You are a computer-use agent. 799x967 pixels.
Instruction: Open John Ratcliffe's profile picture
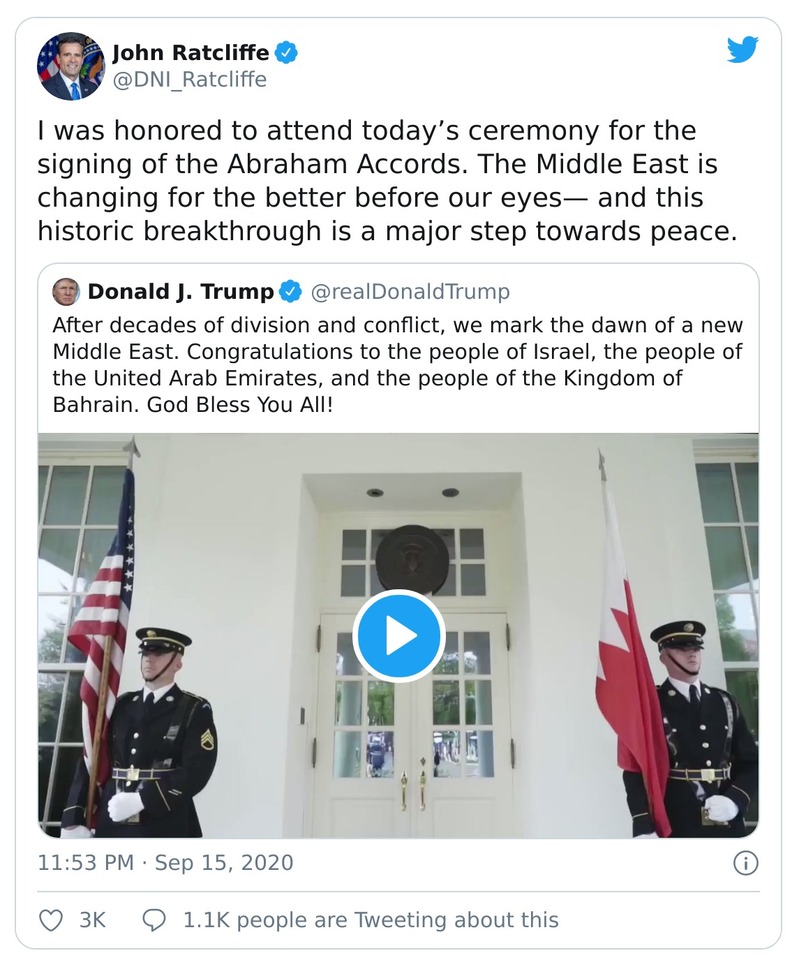tap(70, 66)
